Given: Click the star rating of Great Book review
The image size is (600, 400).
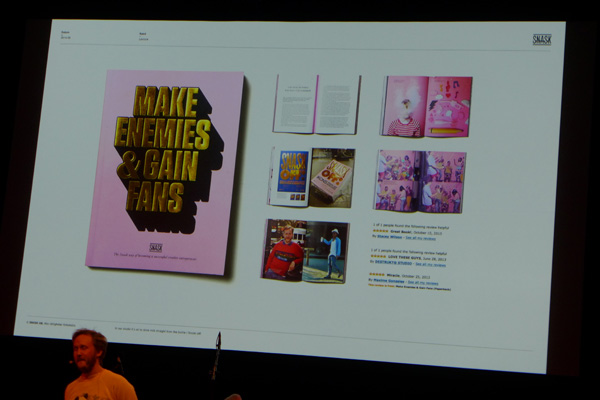Looking at the screenshot, I should [x=380, y=231].
